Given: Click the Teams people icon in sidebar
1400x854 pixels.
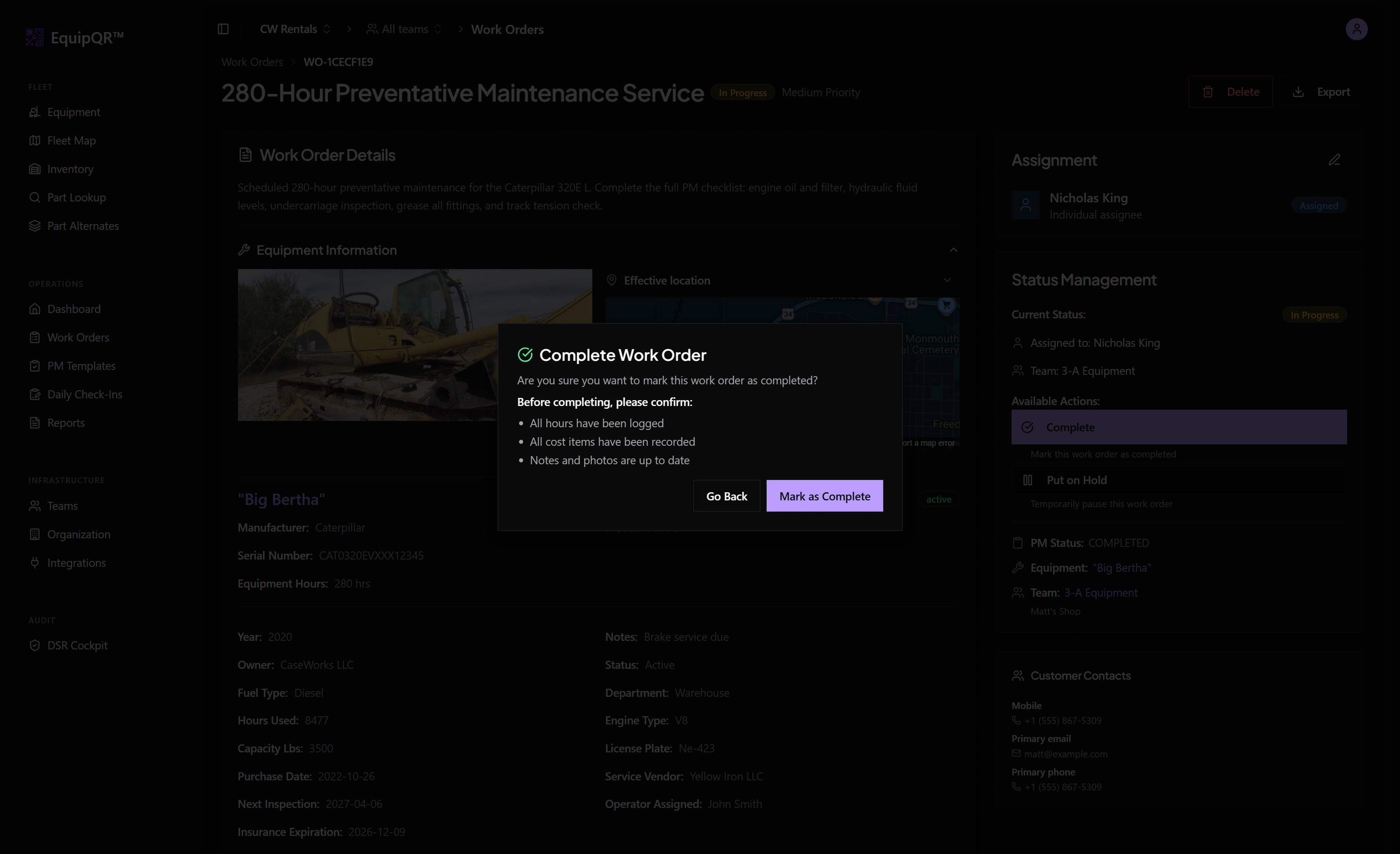Looking at the screenshot, I should point(35,506).
